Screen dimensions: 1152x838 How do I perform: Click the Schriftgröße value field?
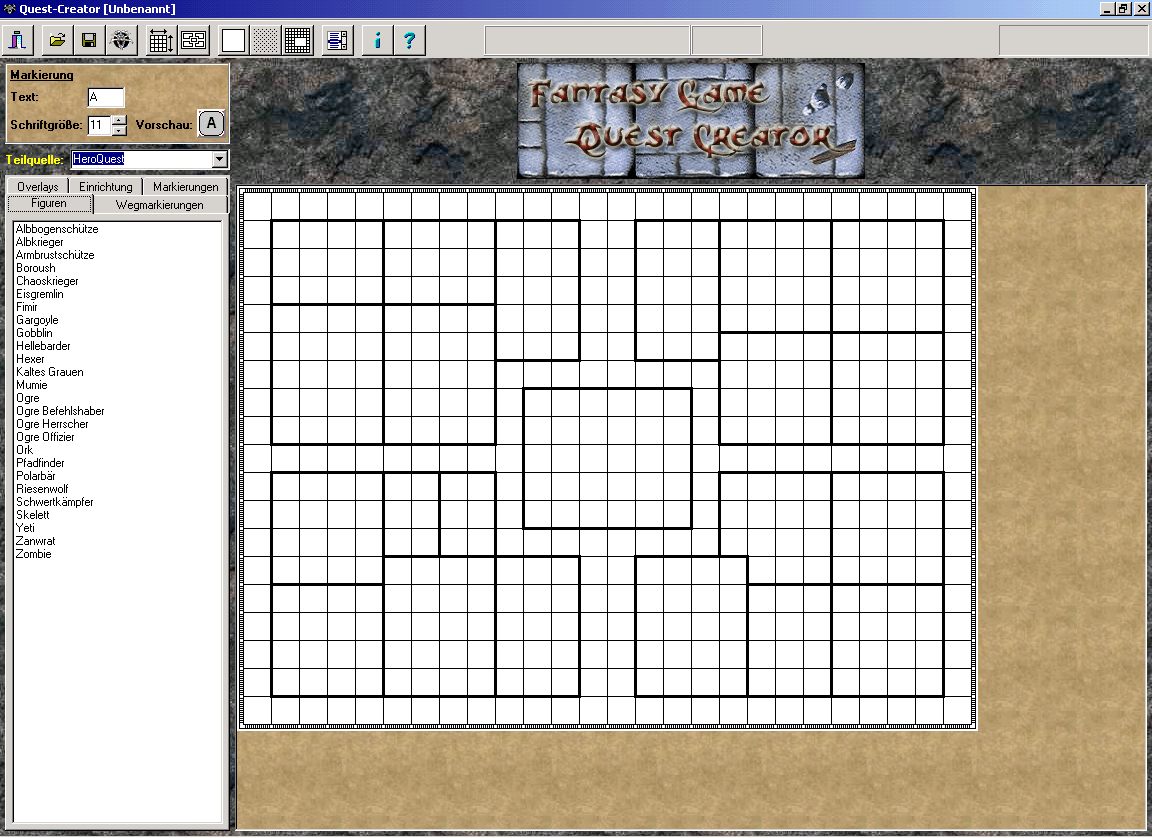point(99,125)
